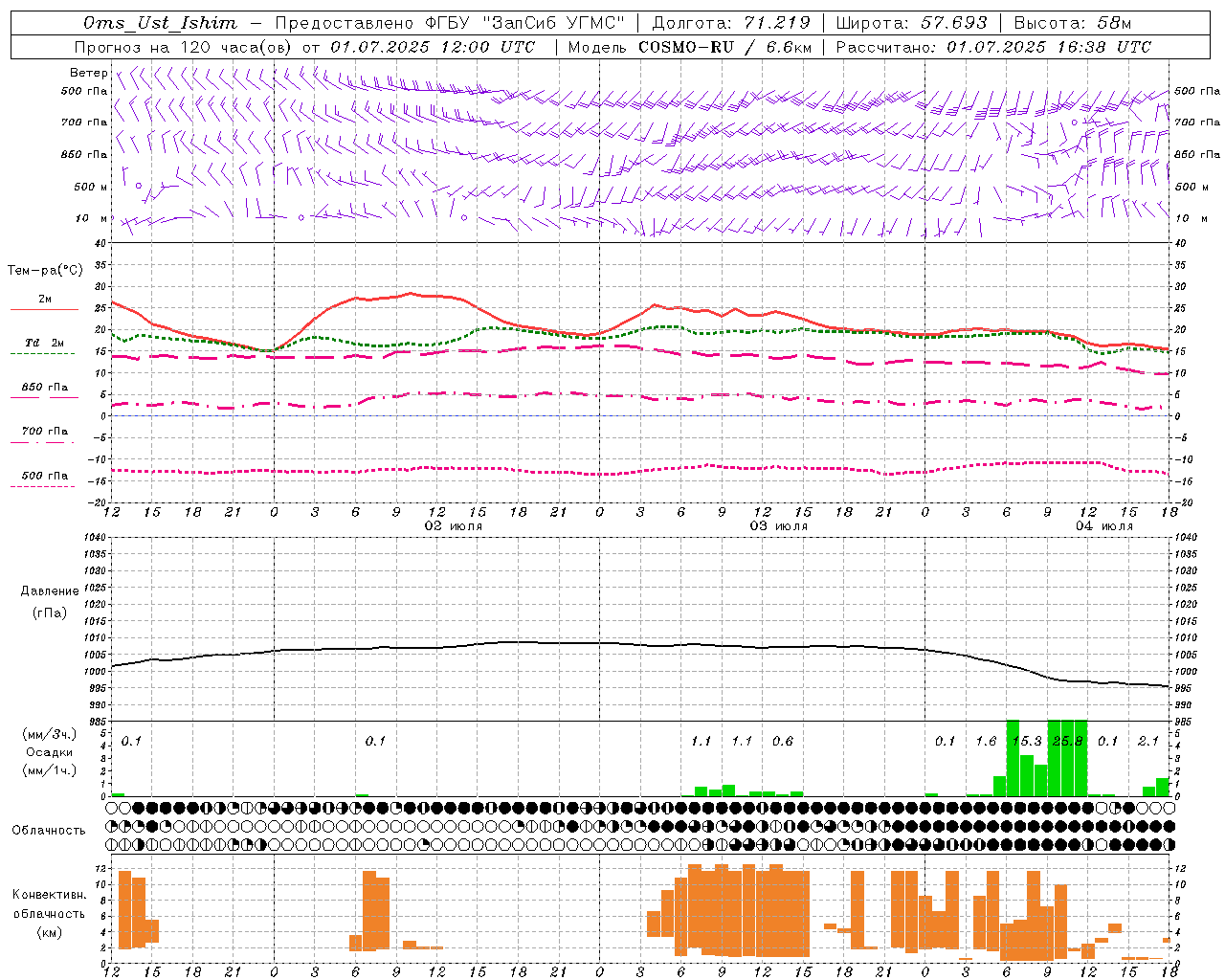Click the (мм/1ч.) precipitation unit label
Screen dimensions: 1225x980
50,770
